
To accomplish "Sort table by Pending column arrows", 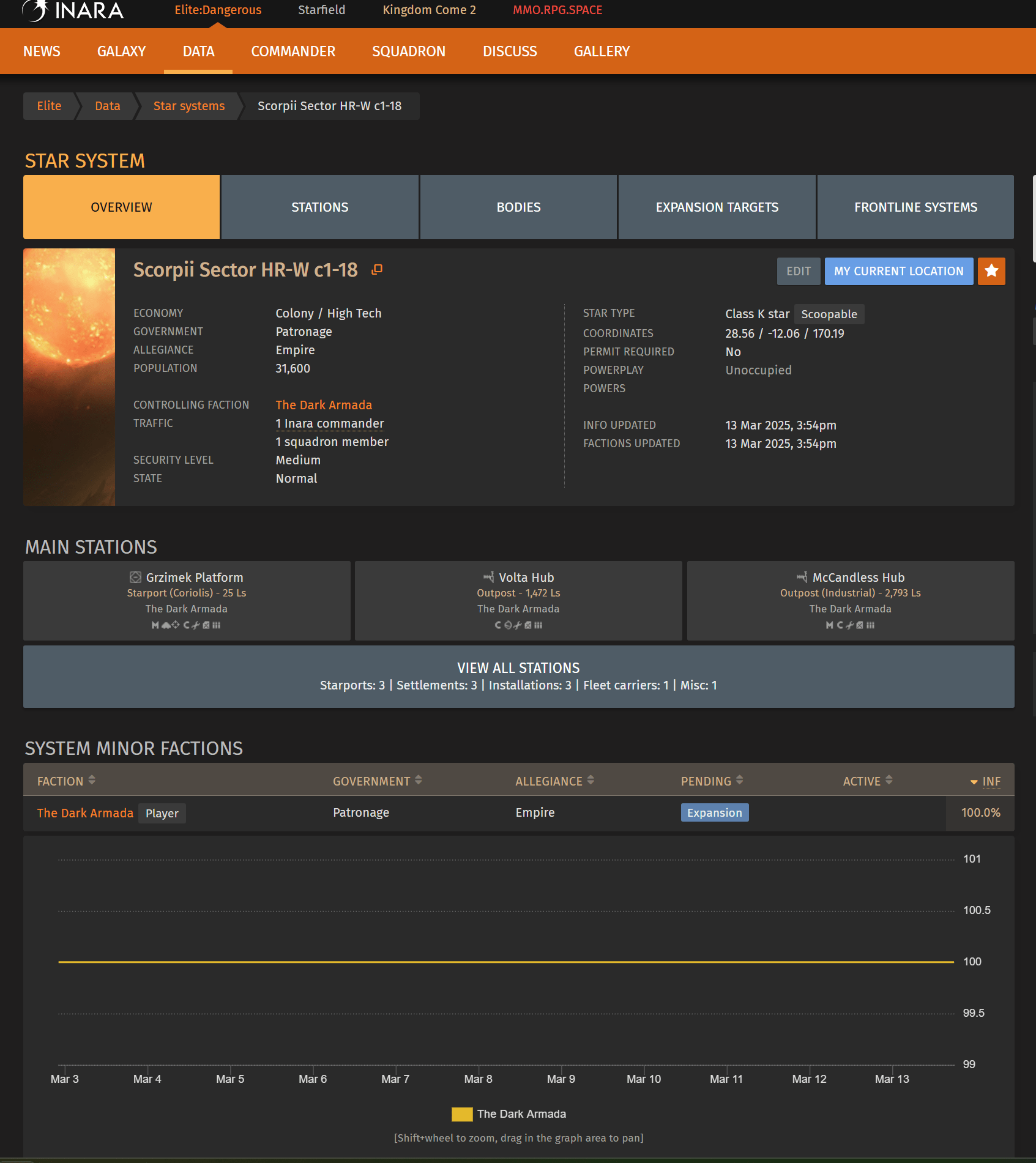I will (x=739, y=780).
